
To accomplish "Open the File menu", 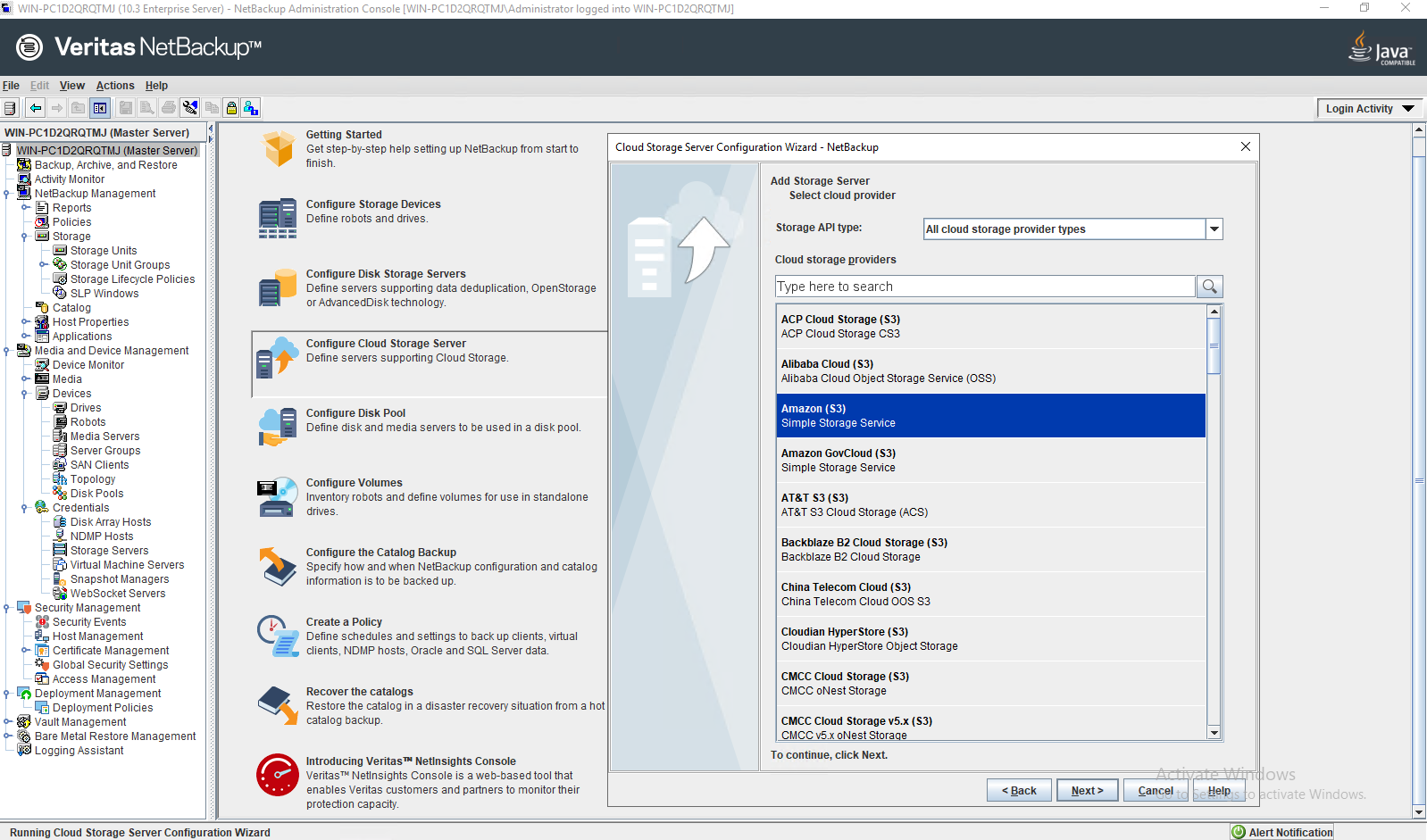I will click(11, 86).
